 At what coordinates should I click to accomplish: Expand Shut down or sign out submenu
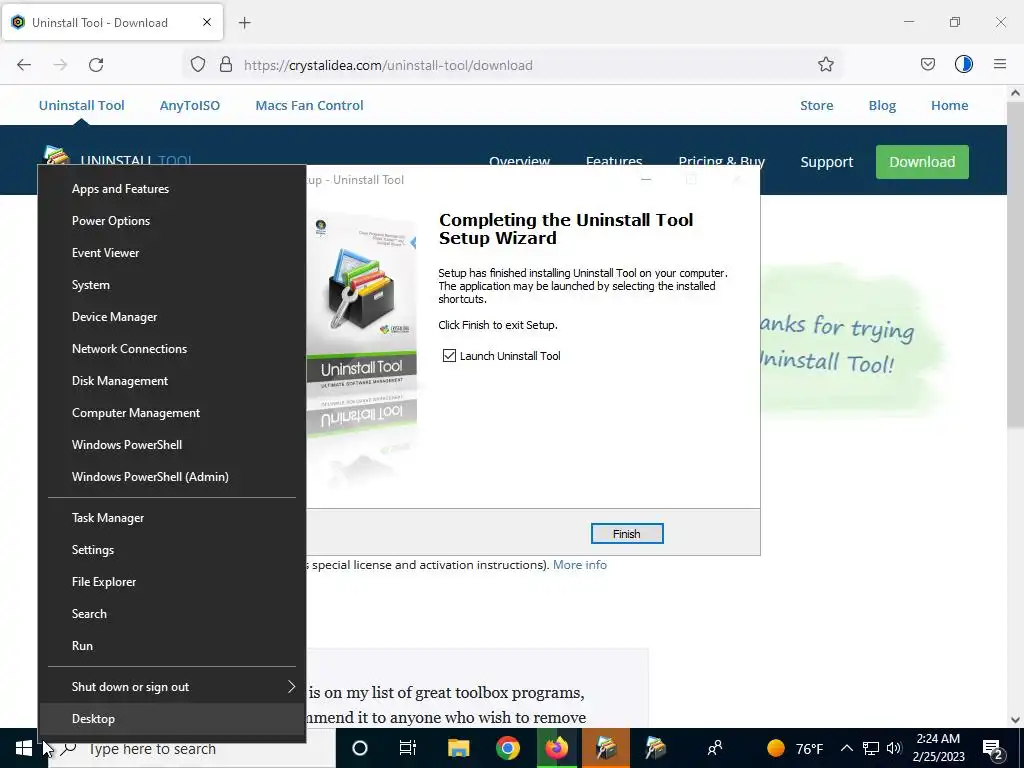172,687
